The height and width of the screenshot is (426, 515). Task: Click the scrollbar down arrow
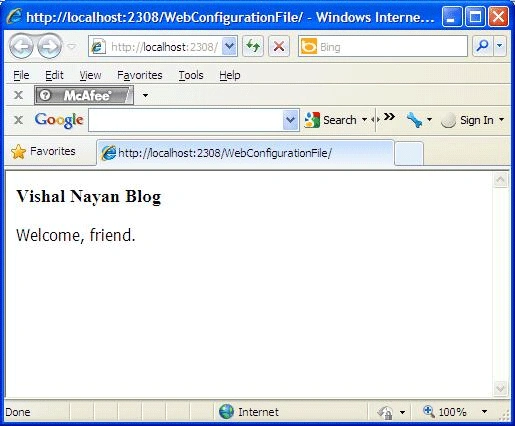click(500, 389)
